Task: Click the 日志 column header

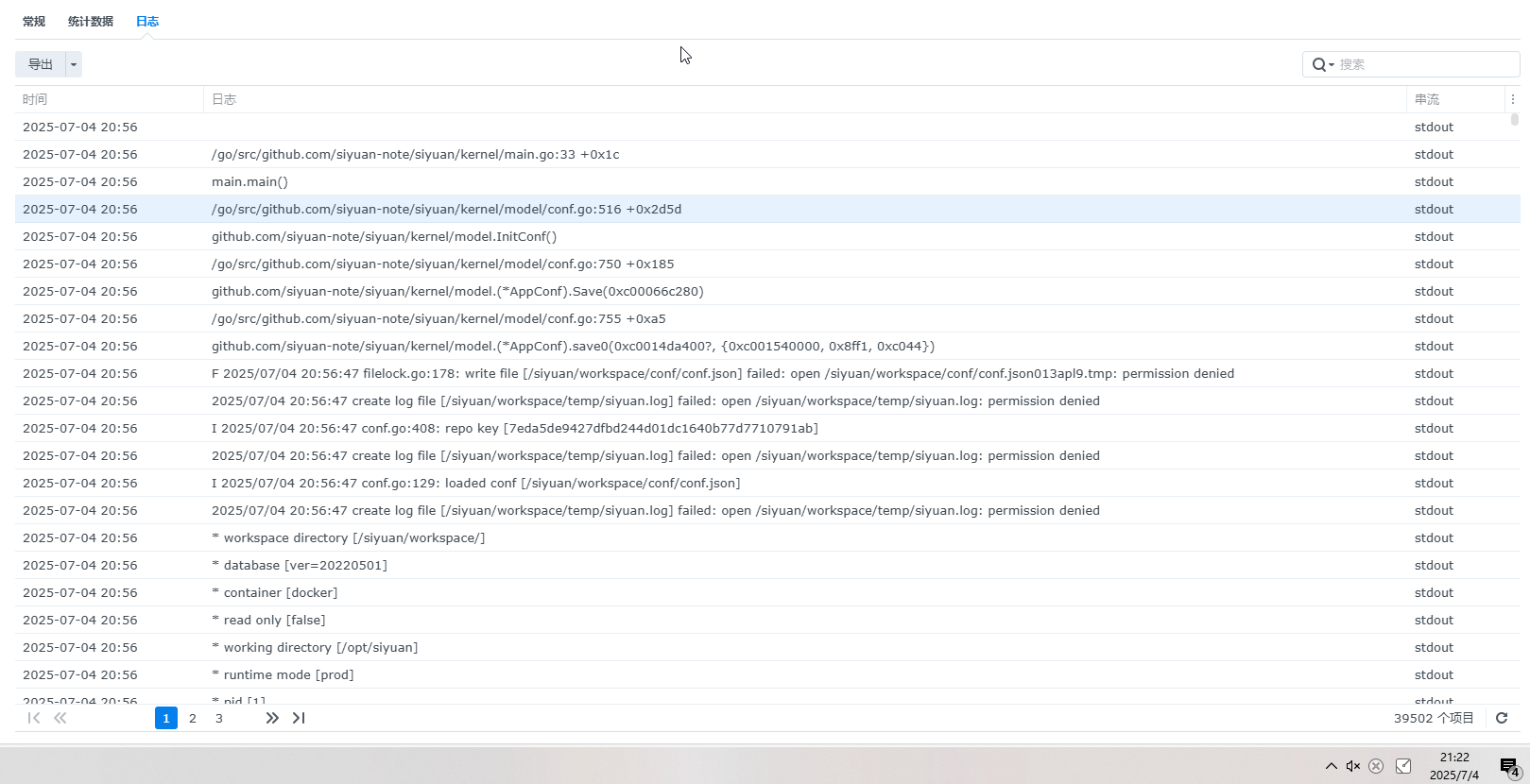Action: pos(805,99)
